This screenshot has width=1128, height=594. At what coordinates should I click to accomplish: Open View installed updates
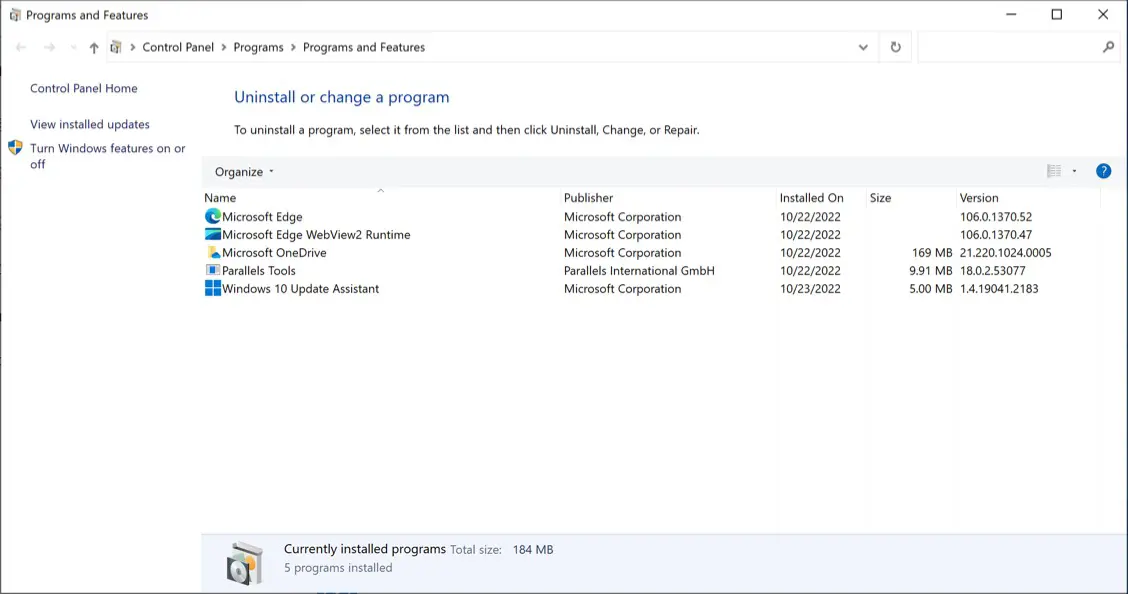tap(90, 124)
